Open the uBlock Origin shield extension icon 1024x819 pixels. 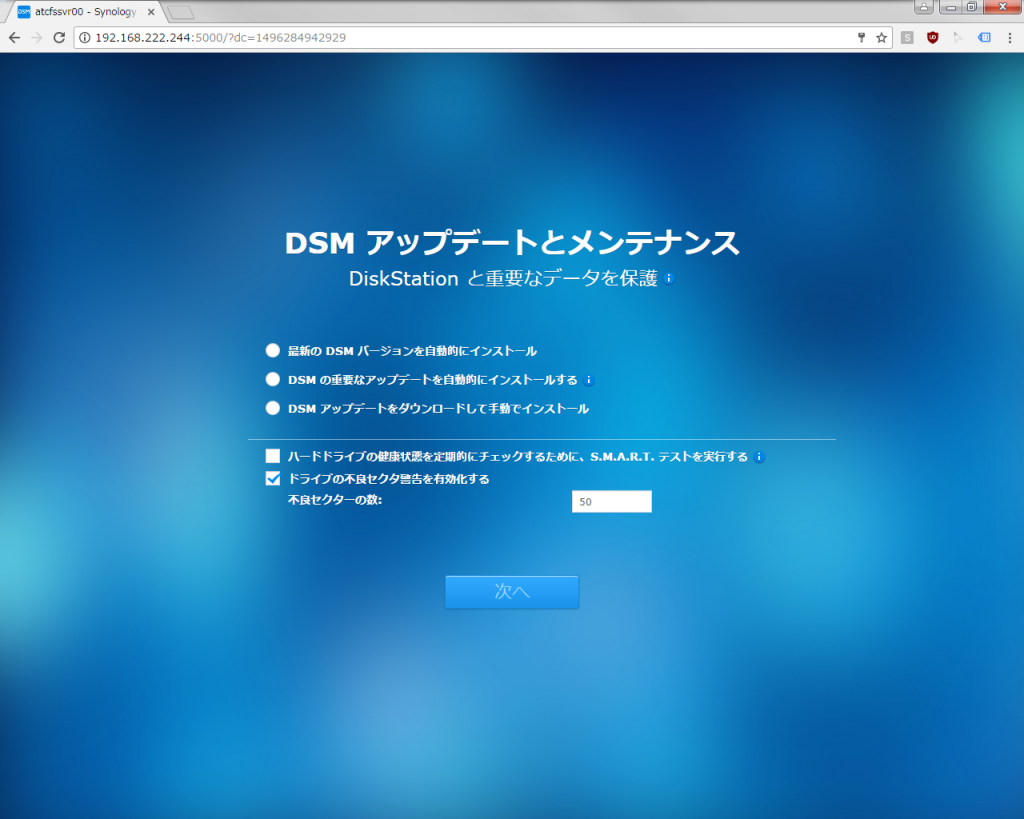pos(933,38)
